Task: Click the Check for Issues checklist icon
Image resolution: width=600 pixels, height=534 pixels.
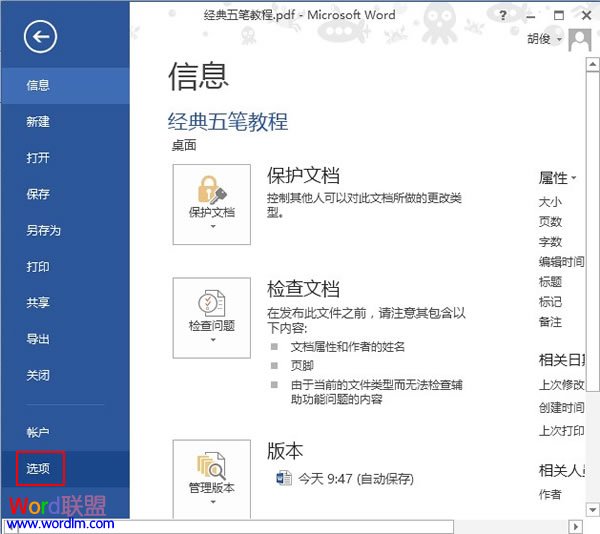Action: tap(211, 302)
